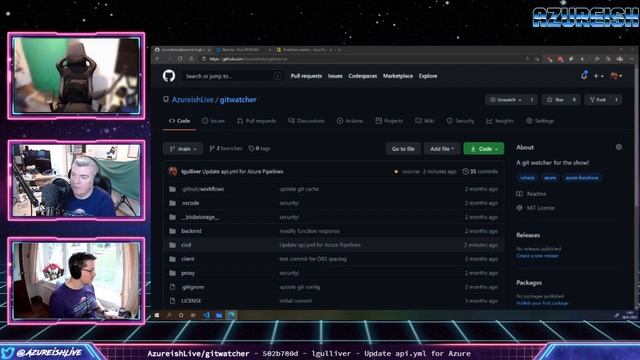Open the cicd folder

click(186, 245)
